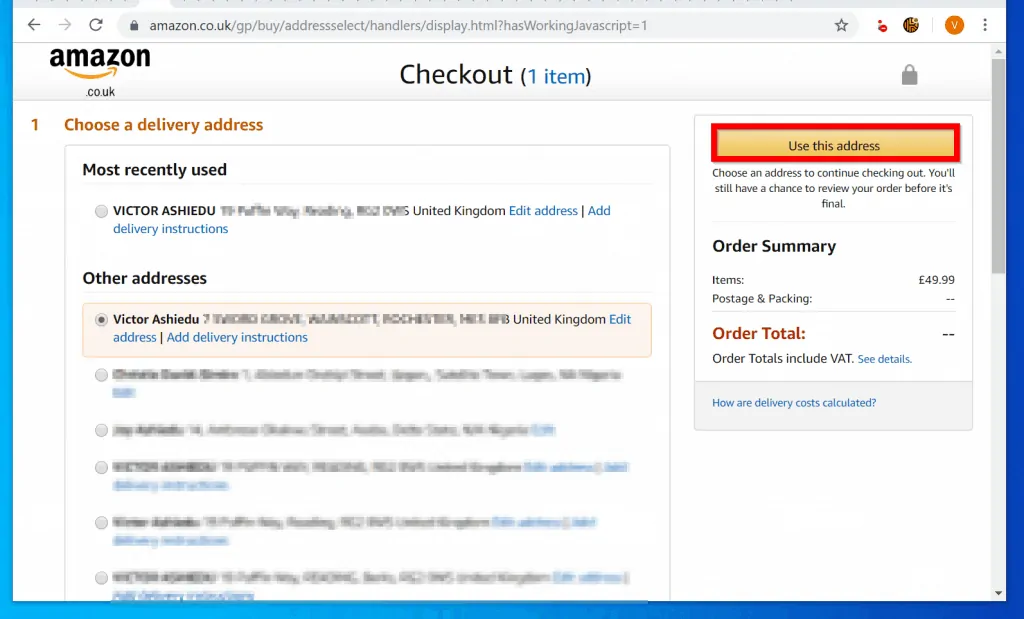Screen dimensions: 1024x619
Task: Click the orange profile avatar V
Action: pos(953,25)
